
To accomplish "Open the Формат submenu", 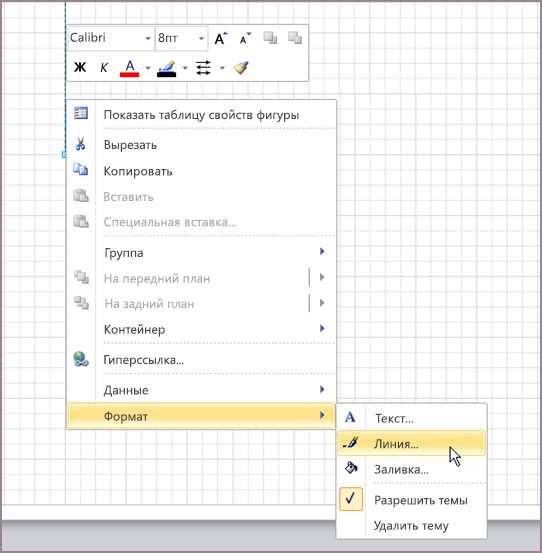I will coord(201,416).
